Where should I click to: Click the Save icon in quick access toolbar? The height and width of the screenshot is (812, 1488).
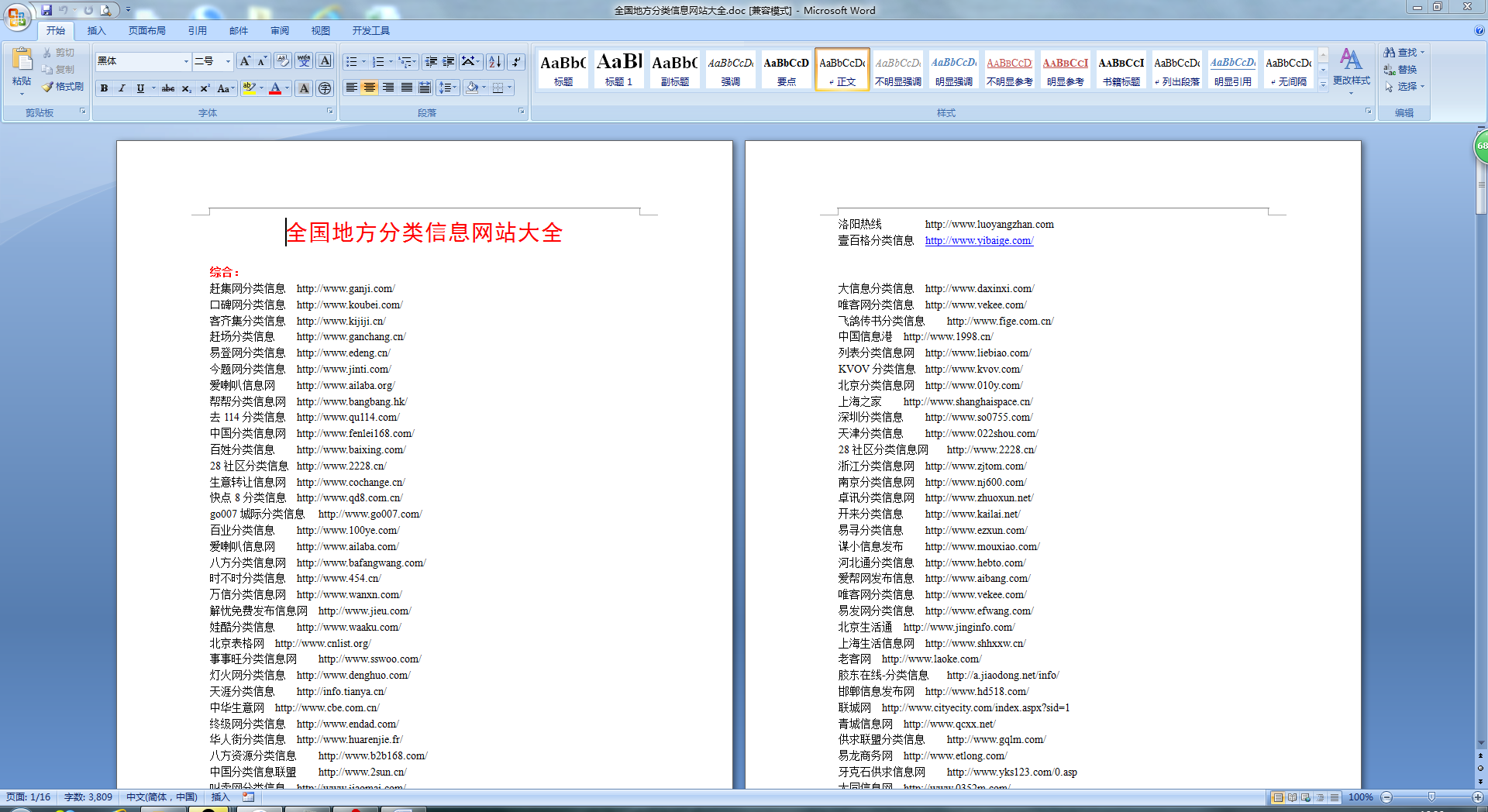[46, 10]
